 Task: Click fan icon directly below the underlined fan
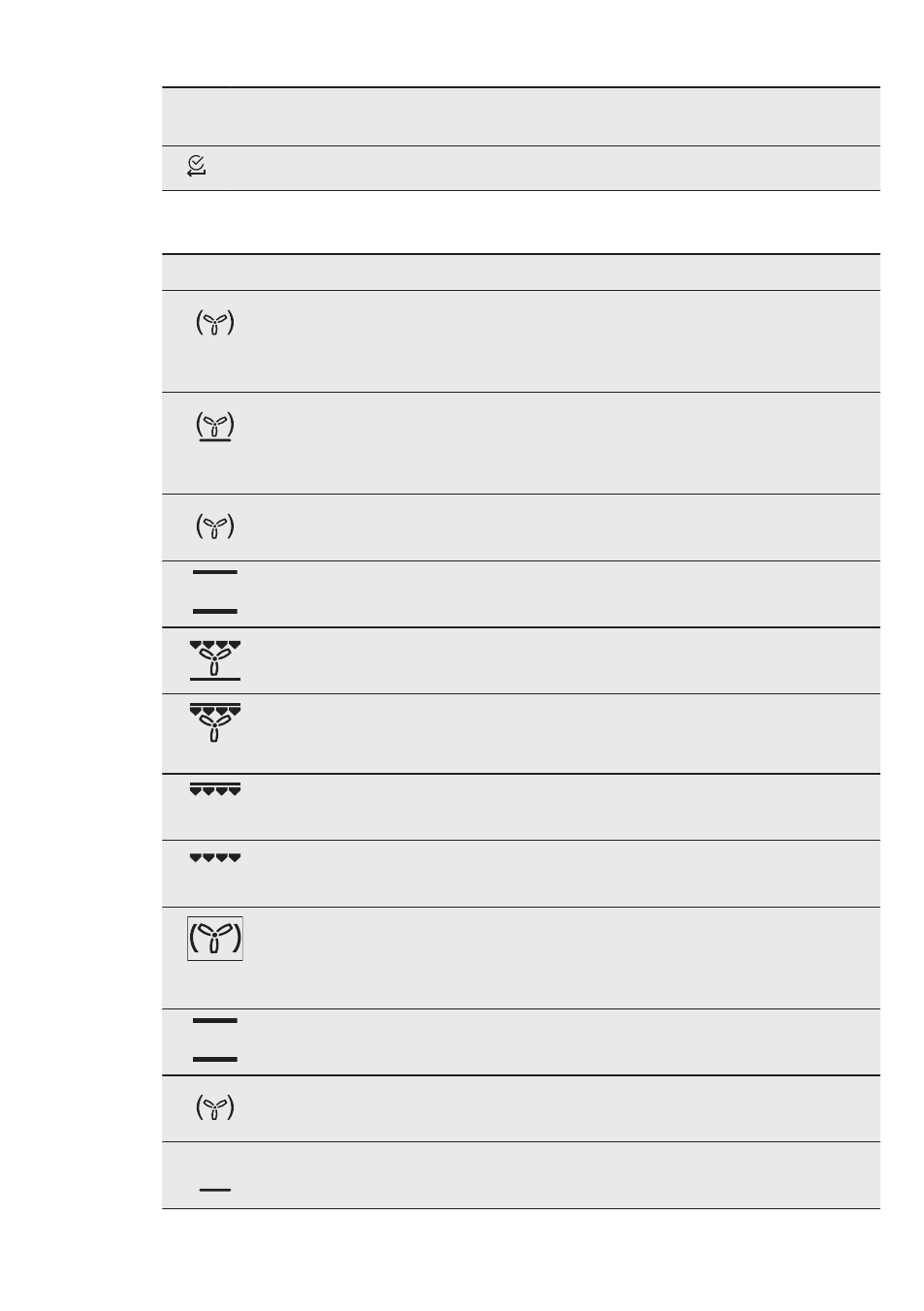click(215, 527)
